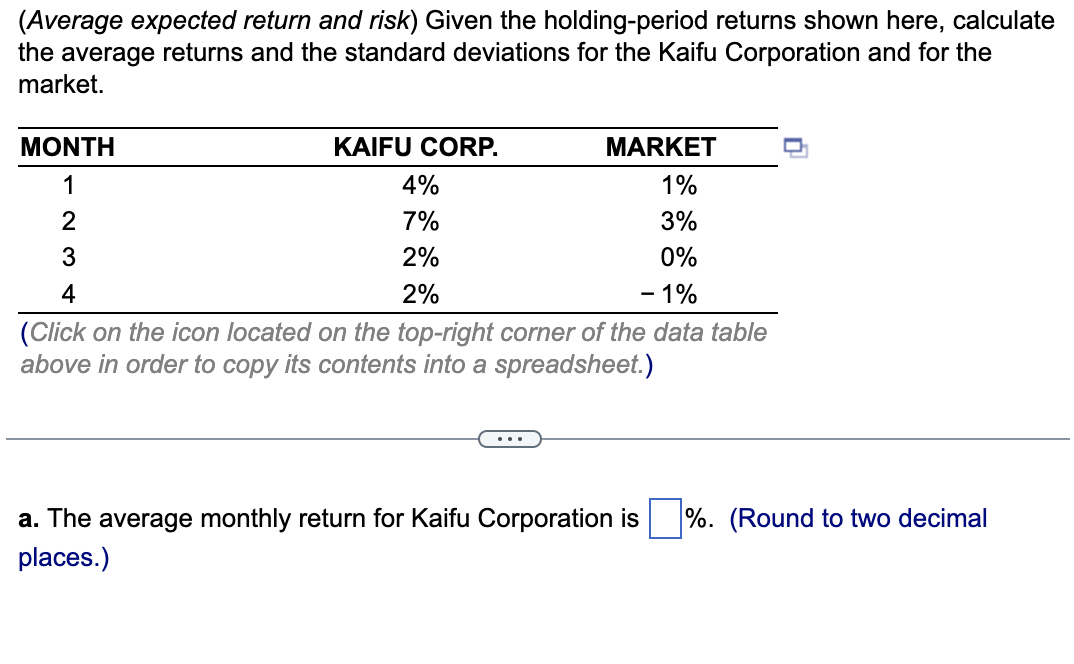Click the 4% return for month 1
Image resolution: width=1074 pixels, height=664 pixels.
420,184
